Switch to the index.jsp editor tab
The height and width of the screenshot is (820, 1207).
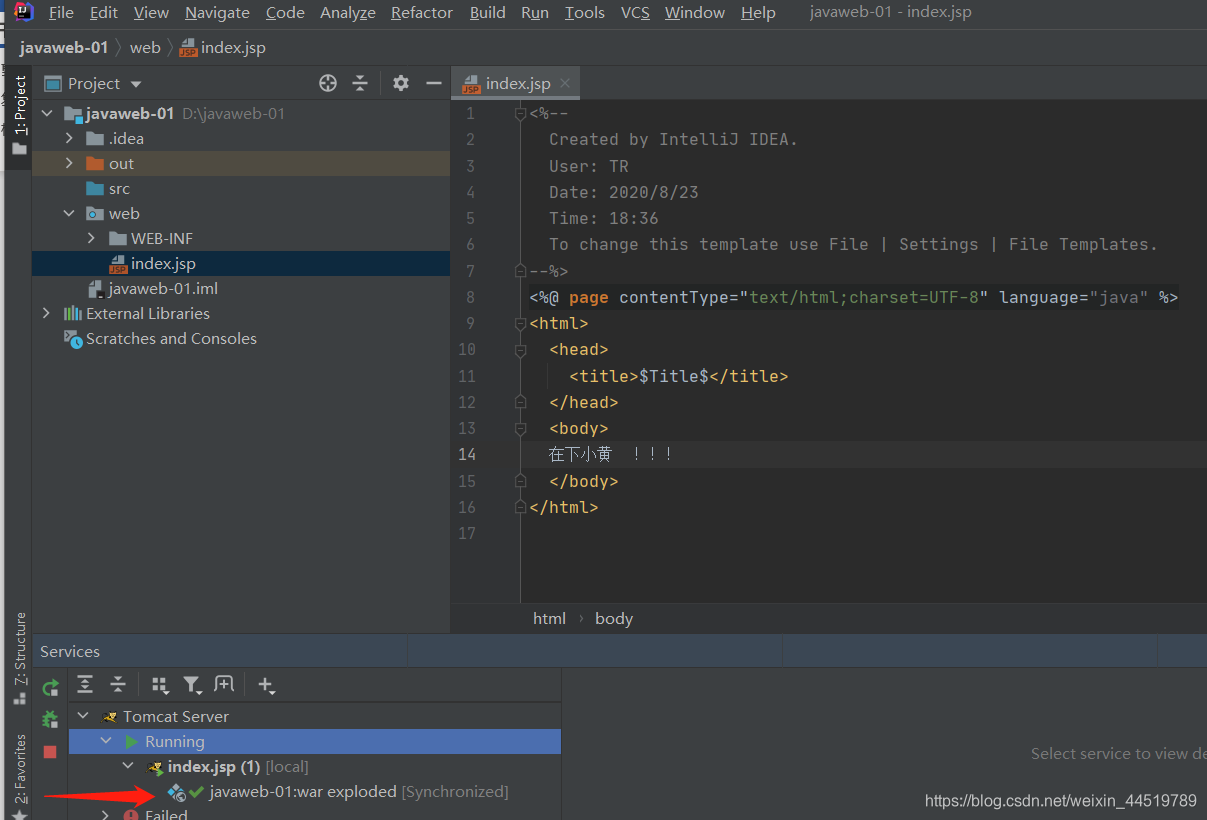518,84
